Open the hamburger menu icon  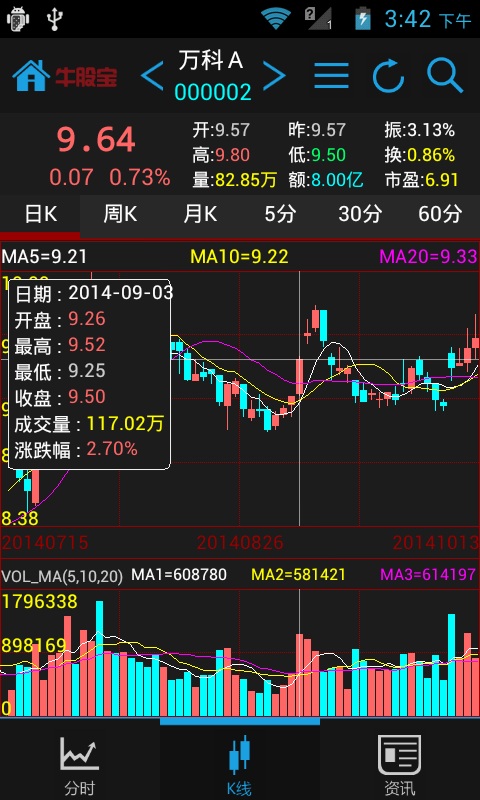[x=332, y=76]
